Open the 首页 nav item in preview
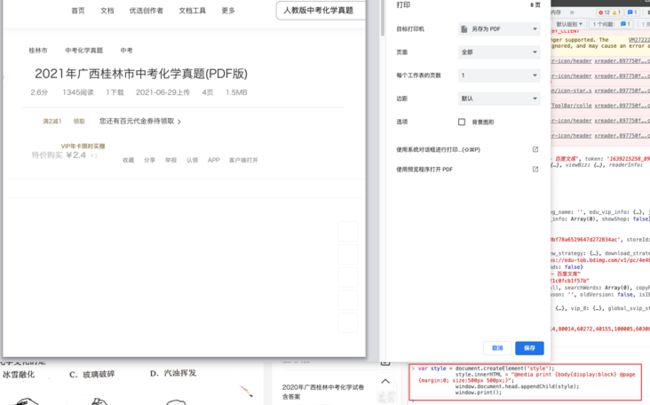 tap(78, 11)
